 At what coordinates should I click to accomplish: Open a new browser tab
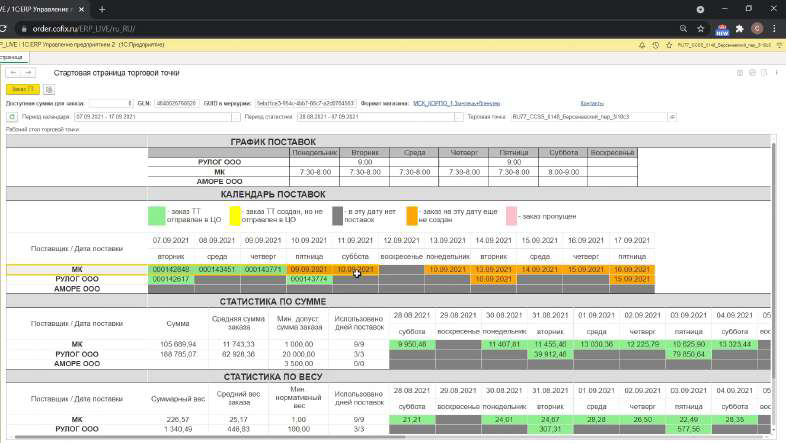coord(102,10)
